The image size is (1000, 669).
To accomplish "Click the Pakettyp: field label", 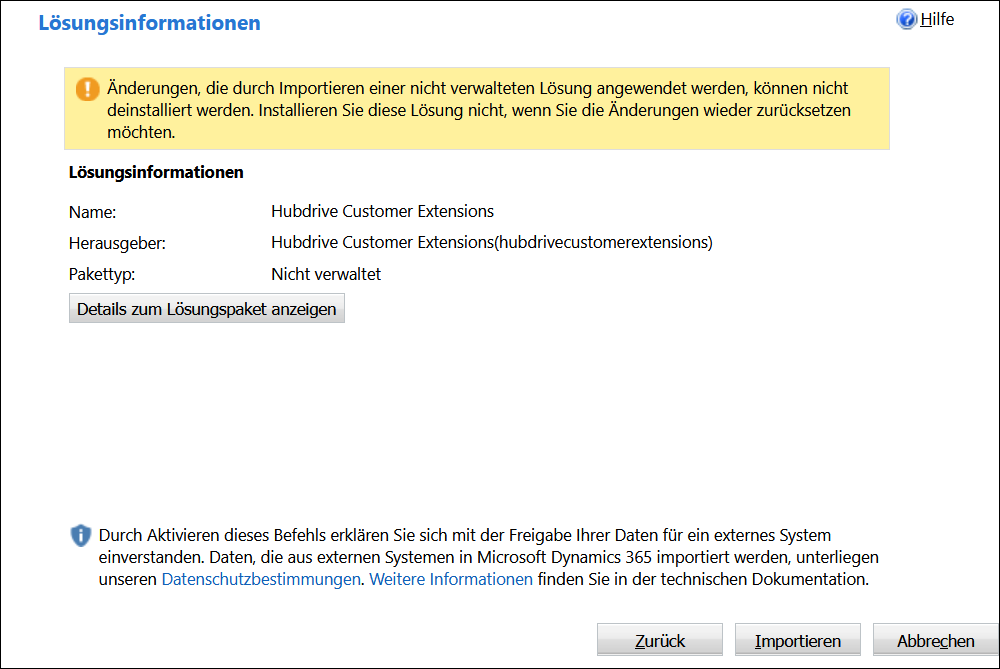I will (102, 274).
